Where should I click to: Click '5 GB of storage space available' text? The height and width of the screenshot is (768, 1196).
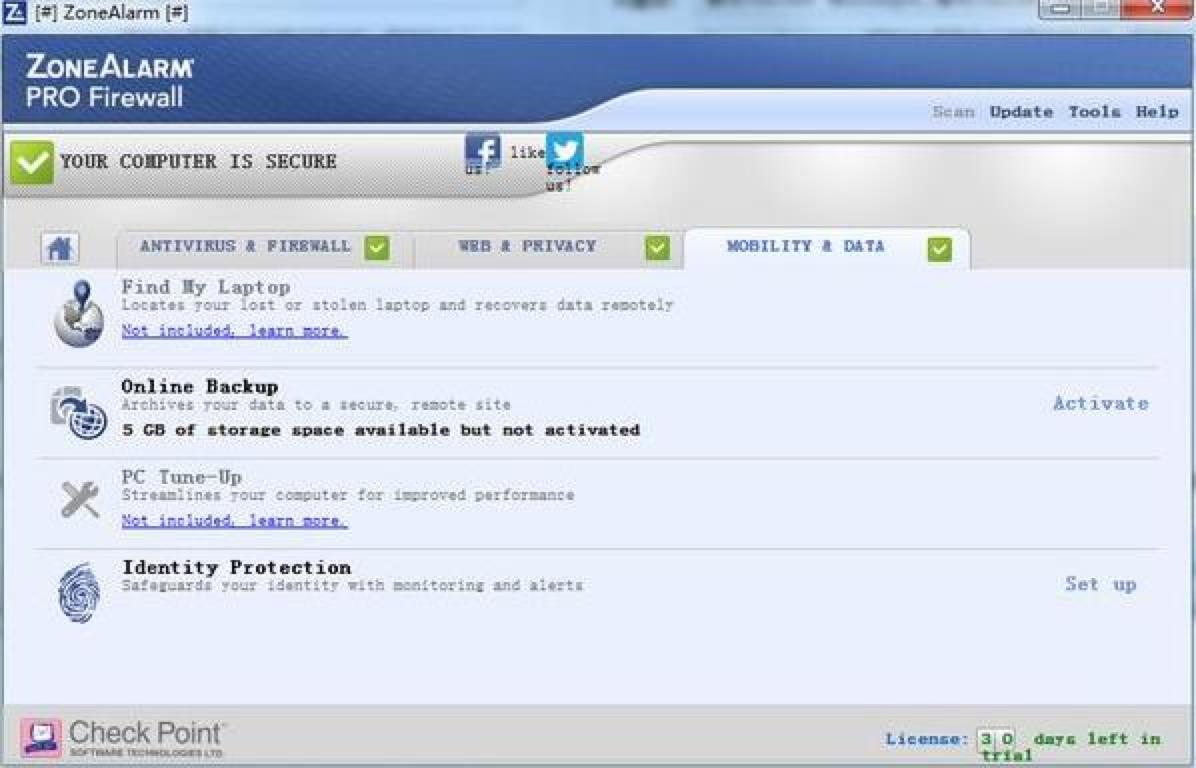tap(381, 430)
